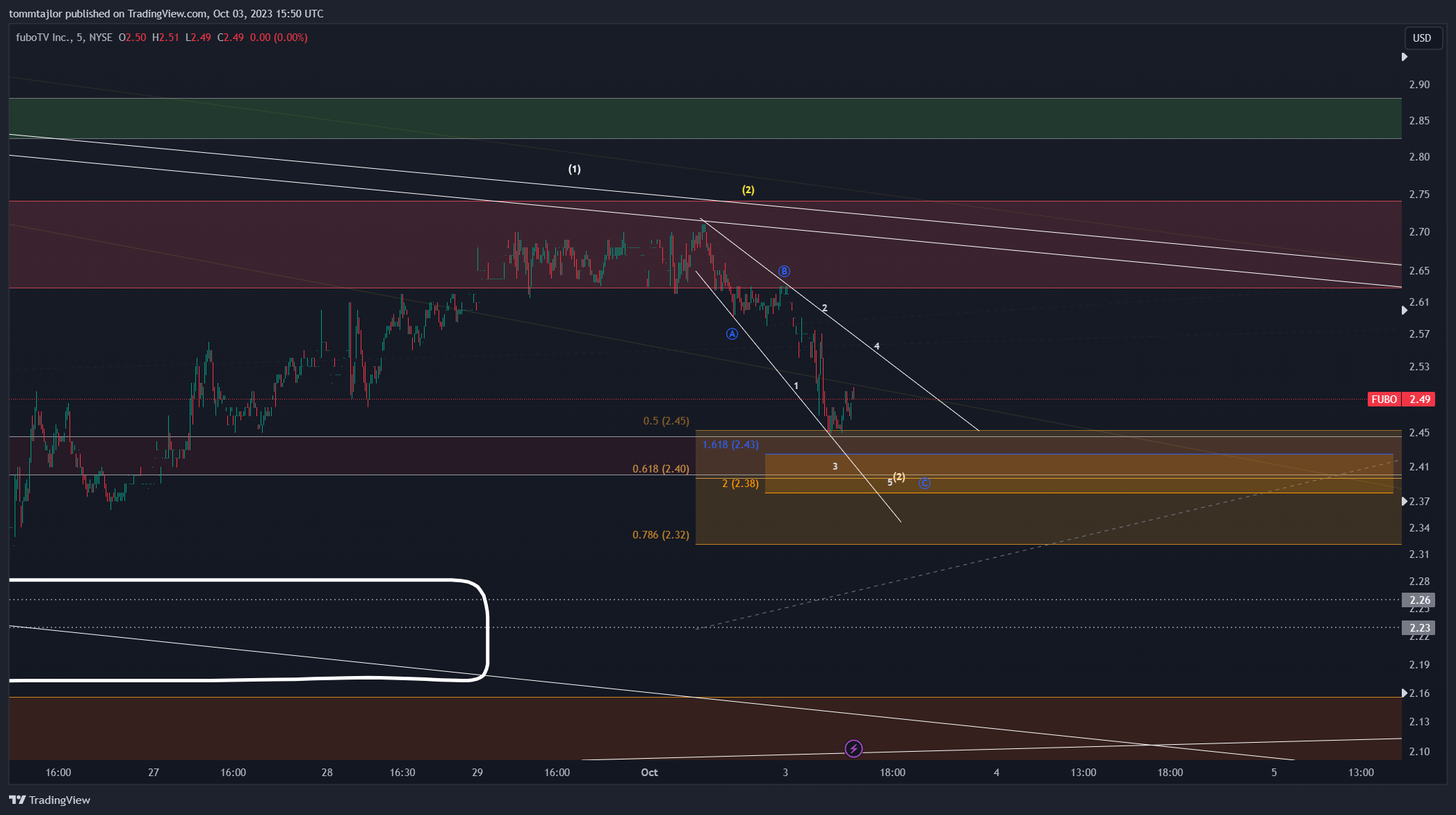The height and width of the screenshot is (815, 1456).
Task: Select the gray 2.26 price line label
Action: pyautogui.click(x=1418, y=600)
